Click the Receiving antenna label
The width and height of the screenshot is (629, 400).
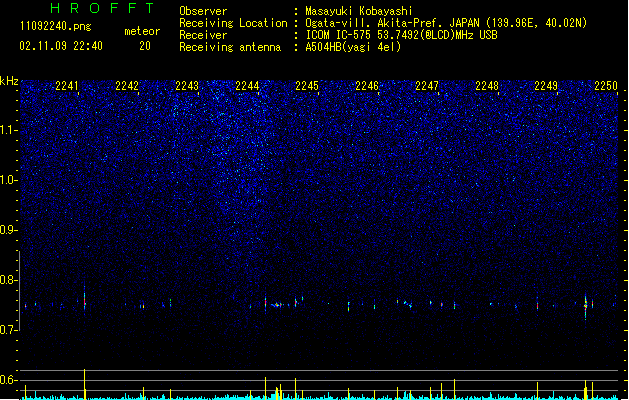230,47
